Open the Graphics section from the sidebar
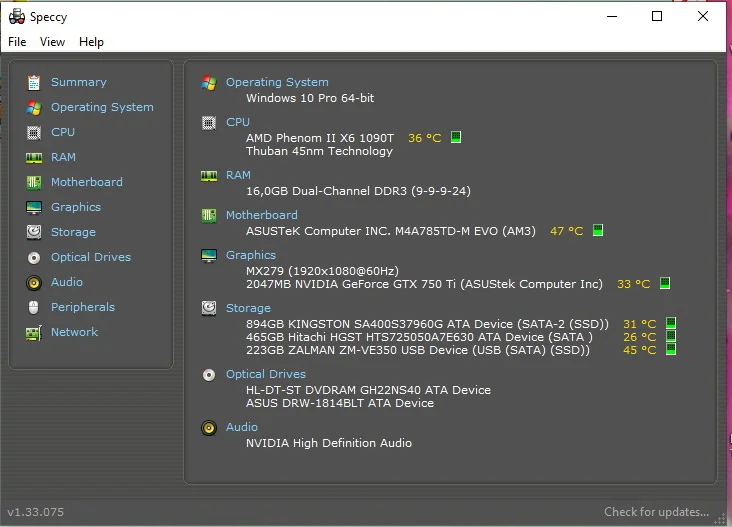 click(x=76, y=207)
